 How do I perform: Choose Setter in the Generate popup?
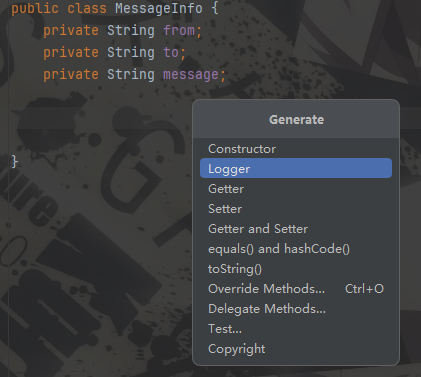click(296, 209)
